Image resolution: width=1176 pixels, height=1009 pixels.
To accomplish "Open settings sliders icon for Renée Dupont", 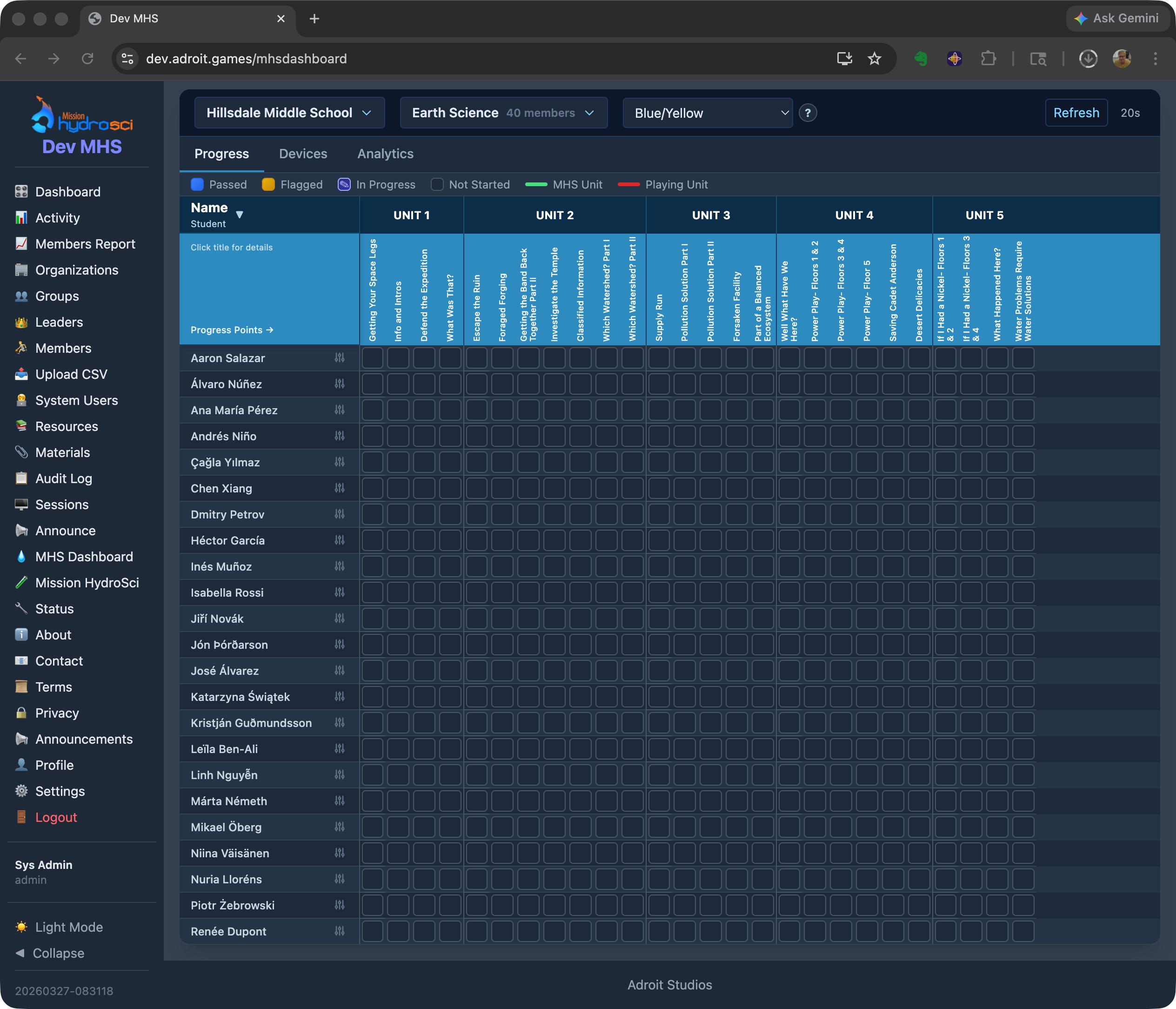I will pos(340,931).
